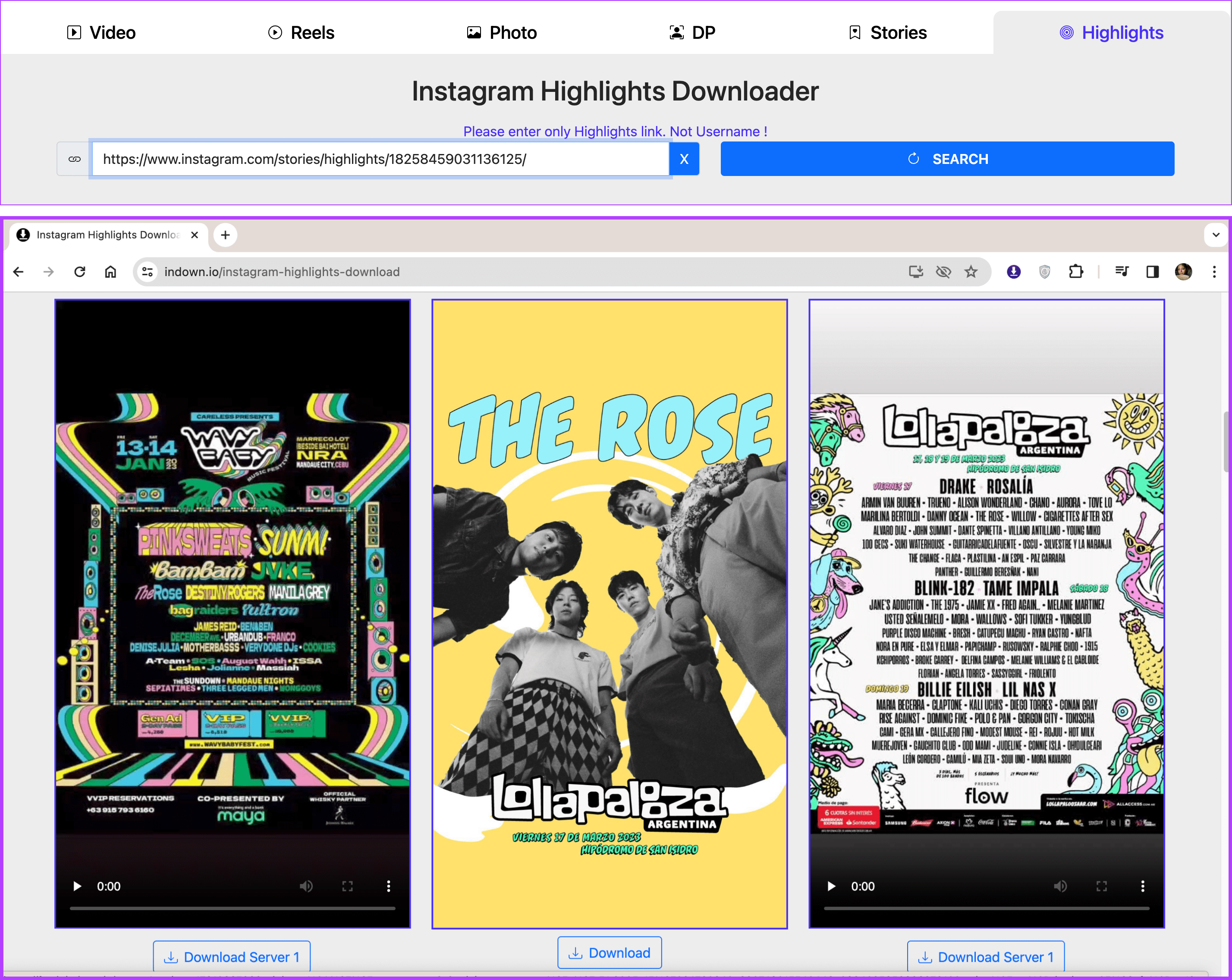This screenshot has width=1232, height=980.
Task: Mute the Lollapalooza Argentina video
Action: click(x=1061, y=886)
